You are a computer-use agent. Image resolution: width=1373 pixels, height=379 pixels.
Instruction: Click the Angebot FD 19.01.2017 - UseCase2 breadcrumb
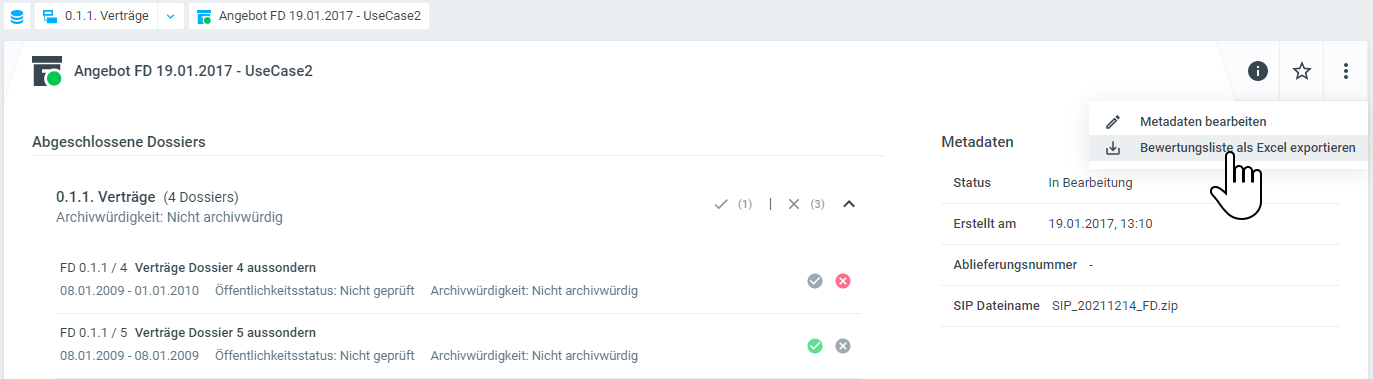308,16
